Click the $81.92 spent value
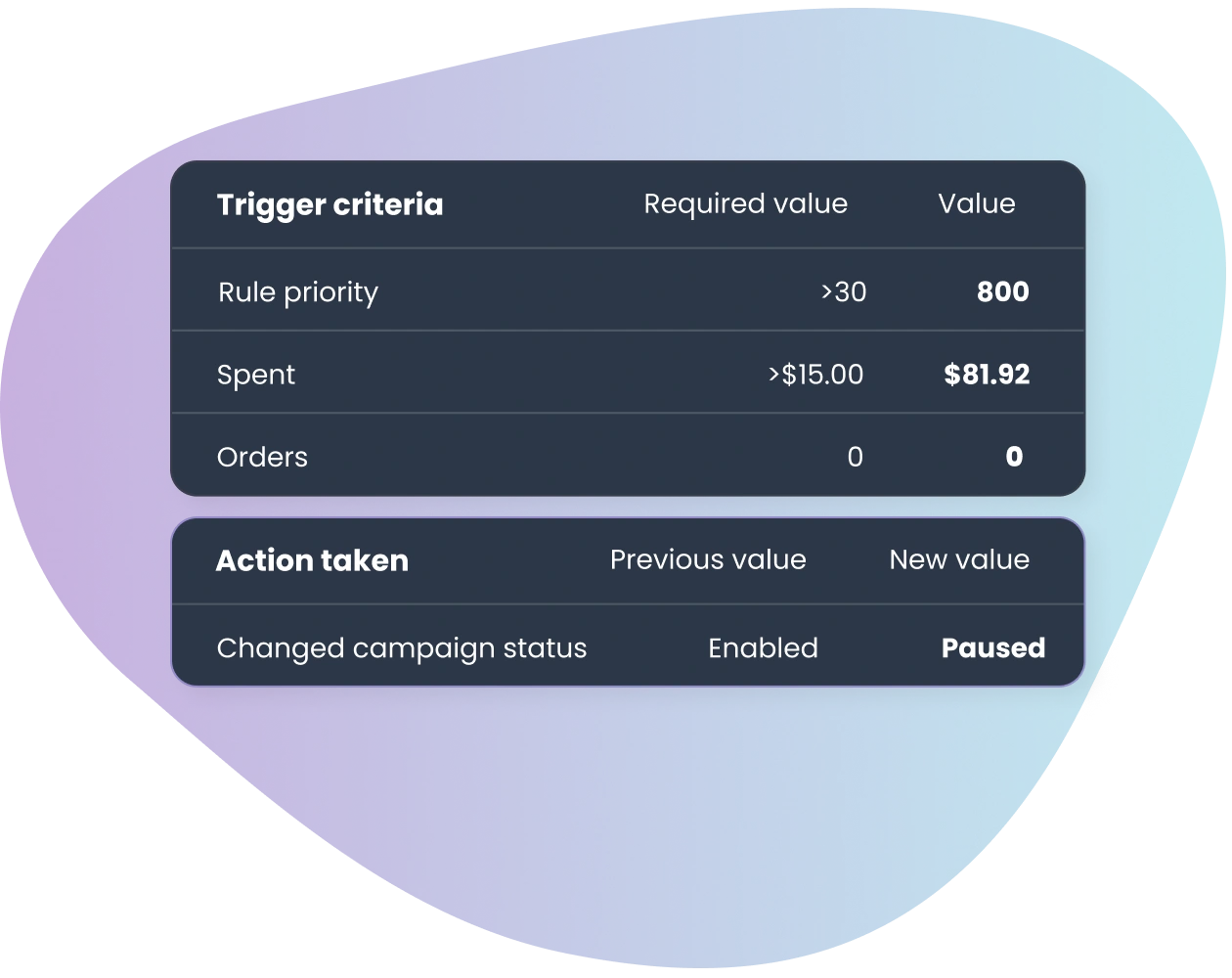 (x=987, y=375)
